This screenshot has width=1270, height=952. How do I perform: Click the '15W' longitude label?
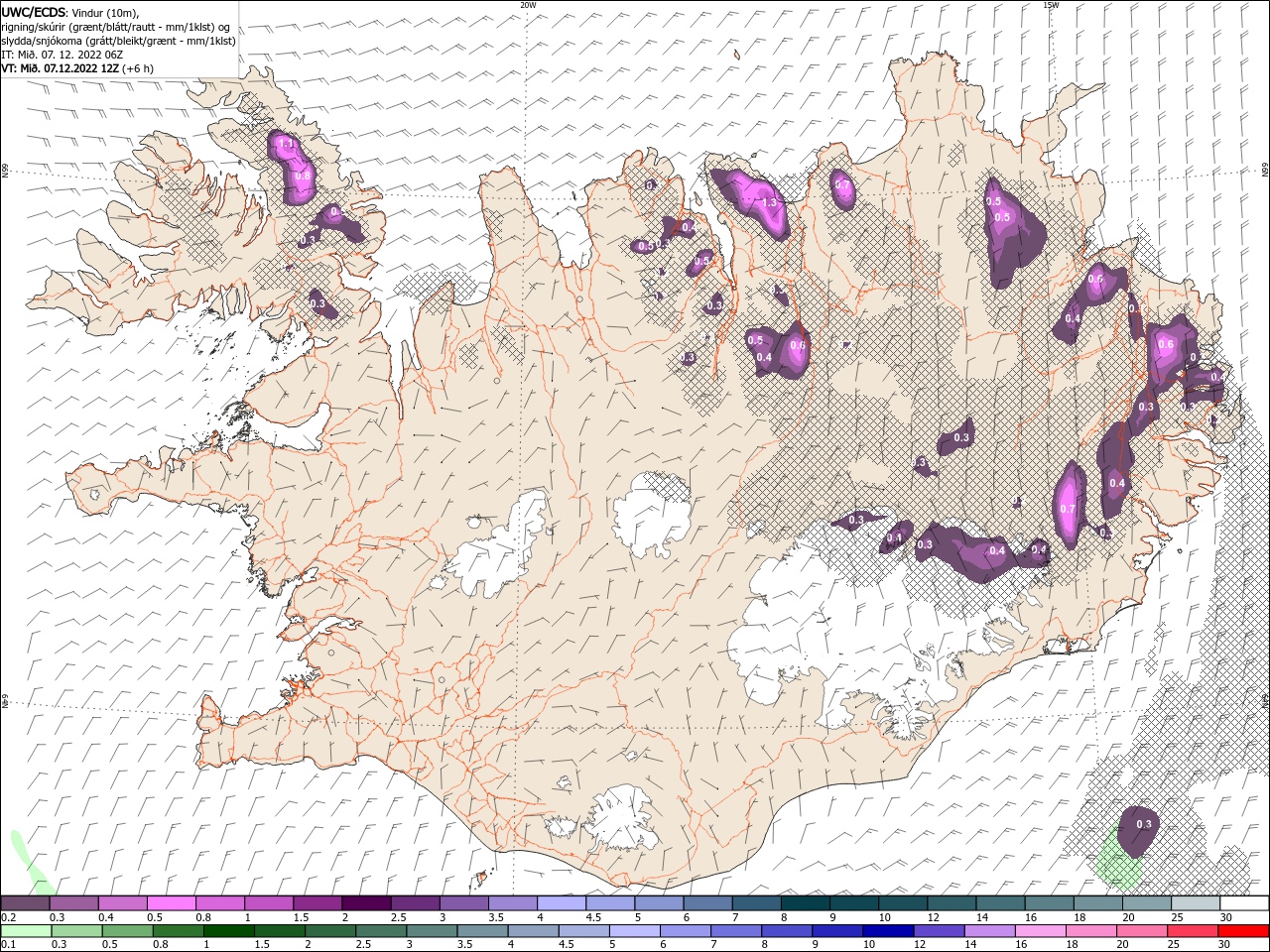tap(1051, 5)
